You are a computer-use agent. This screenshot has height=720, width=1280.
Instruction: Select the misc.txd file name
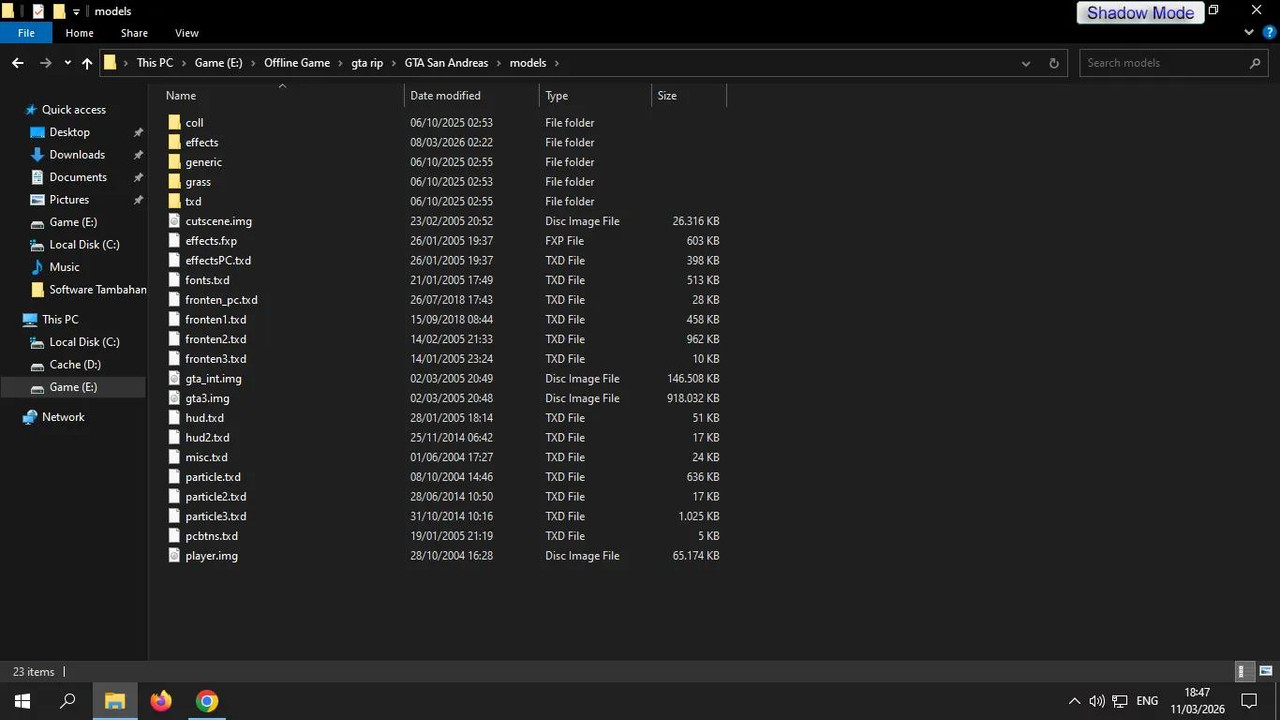click(206, 458)
